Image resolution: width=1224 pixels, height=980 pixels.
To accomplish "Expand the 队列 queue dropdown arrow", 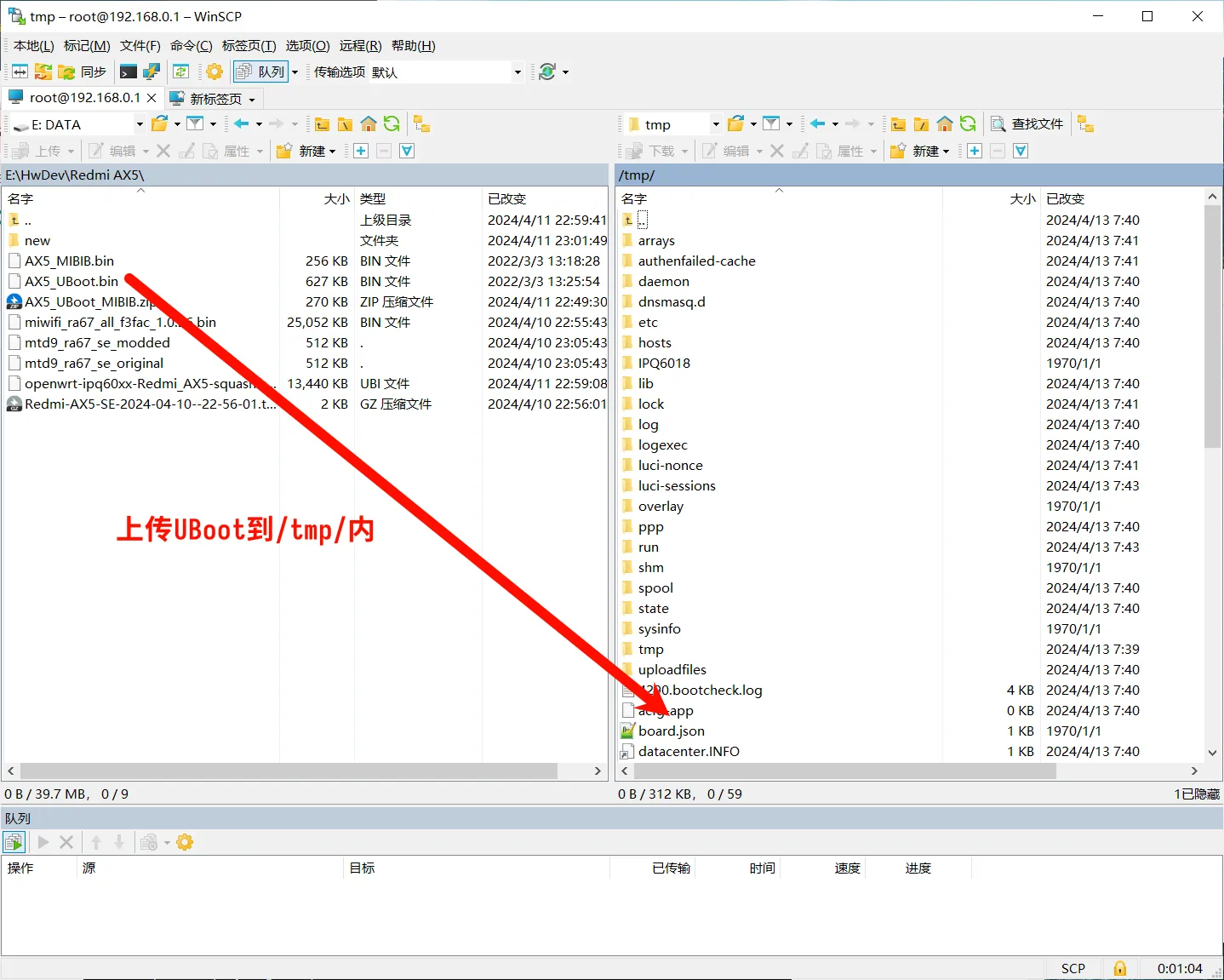I will click(x=295, y=72).
